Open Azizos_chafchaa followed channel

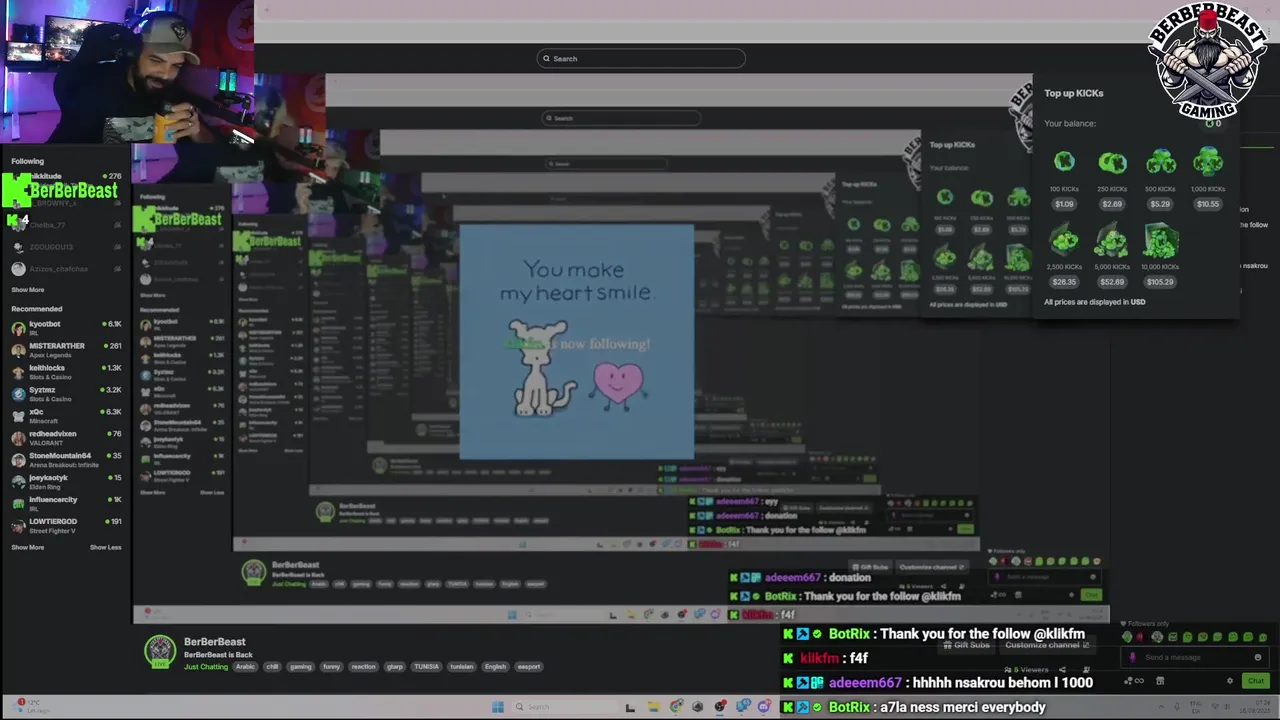coord(66,268)
